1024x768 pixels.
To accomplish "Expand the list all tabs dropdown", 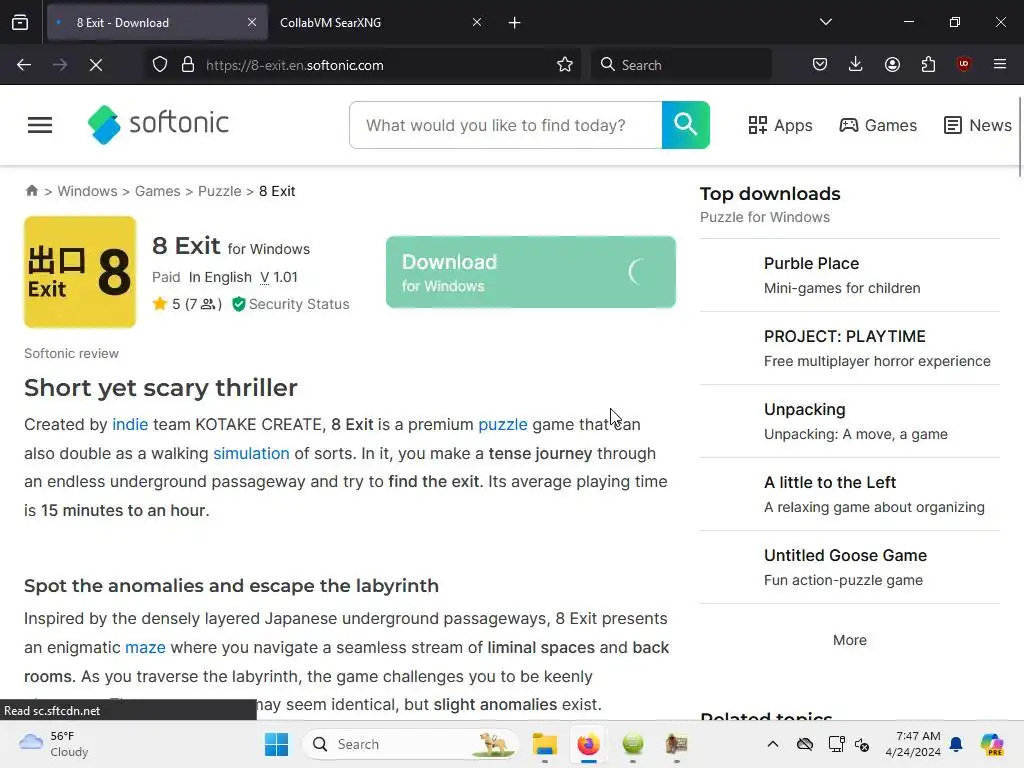I will click(x=825, y=22).
